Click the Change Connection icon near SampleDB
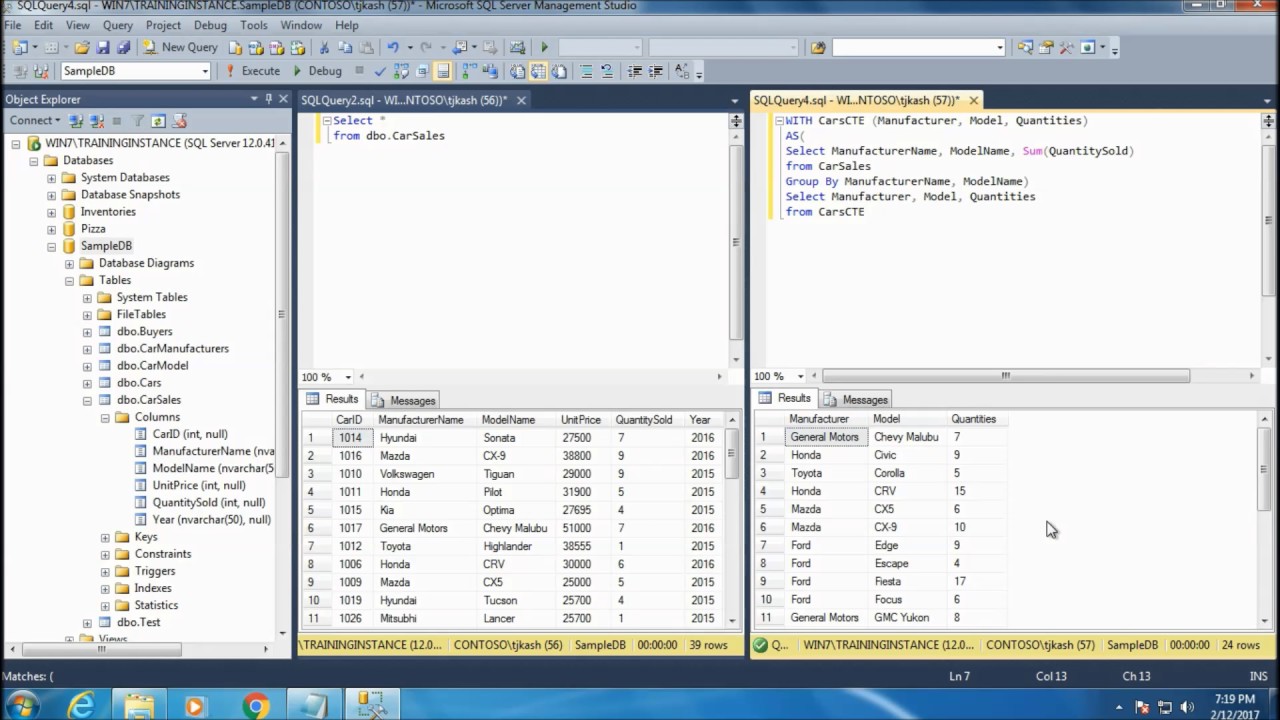This screenshot has height=720, width=1280. click(x=41, y=71)
